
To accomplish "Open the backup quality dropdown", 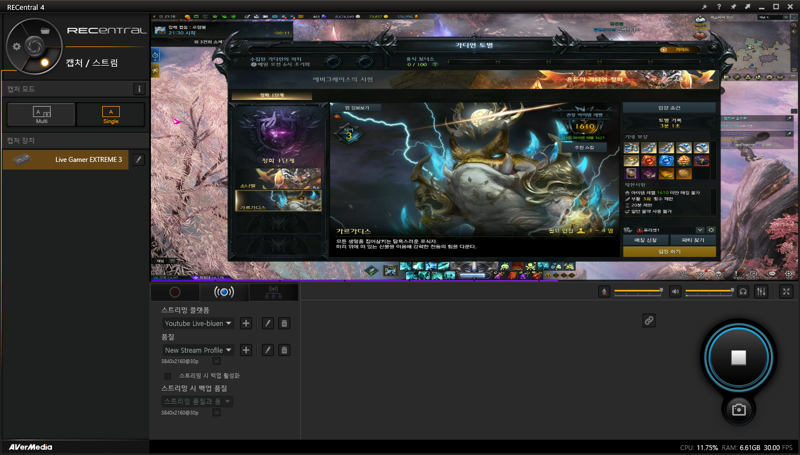I will (x=198, y=401).
